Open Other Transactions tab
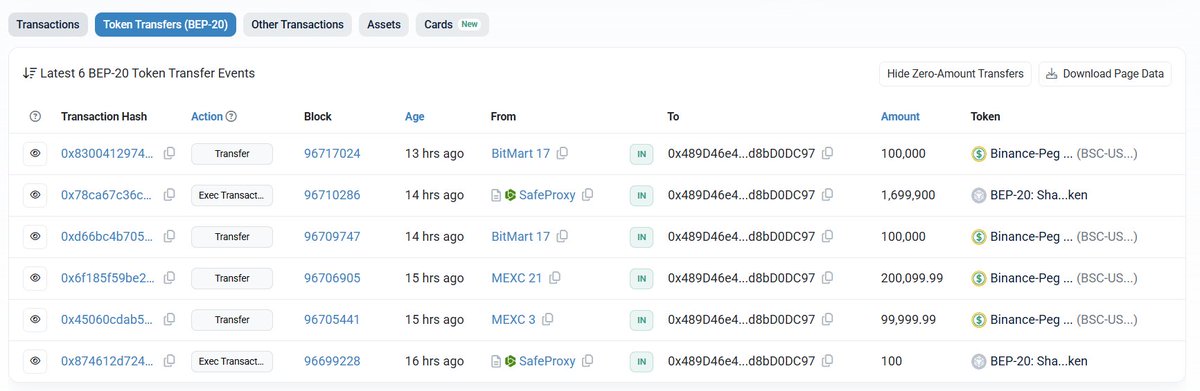Viewport: 1200px width, 391px height. coord(297,24)
